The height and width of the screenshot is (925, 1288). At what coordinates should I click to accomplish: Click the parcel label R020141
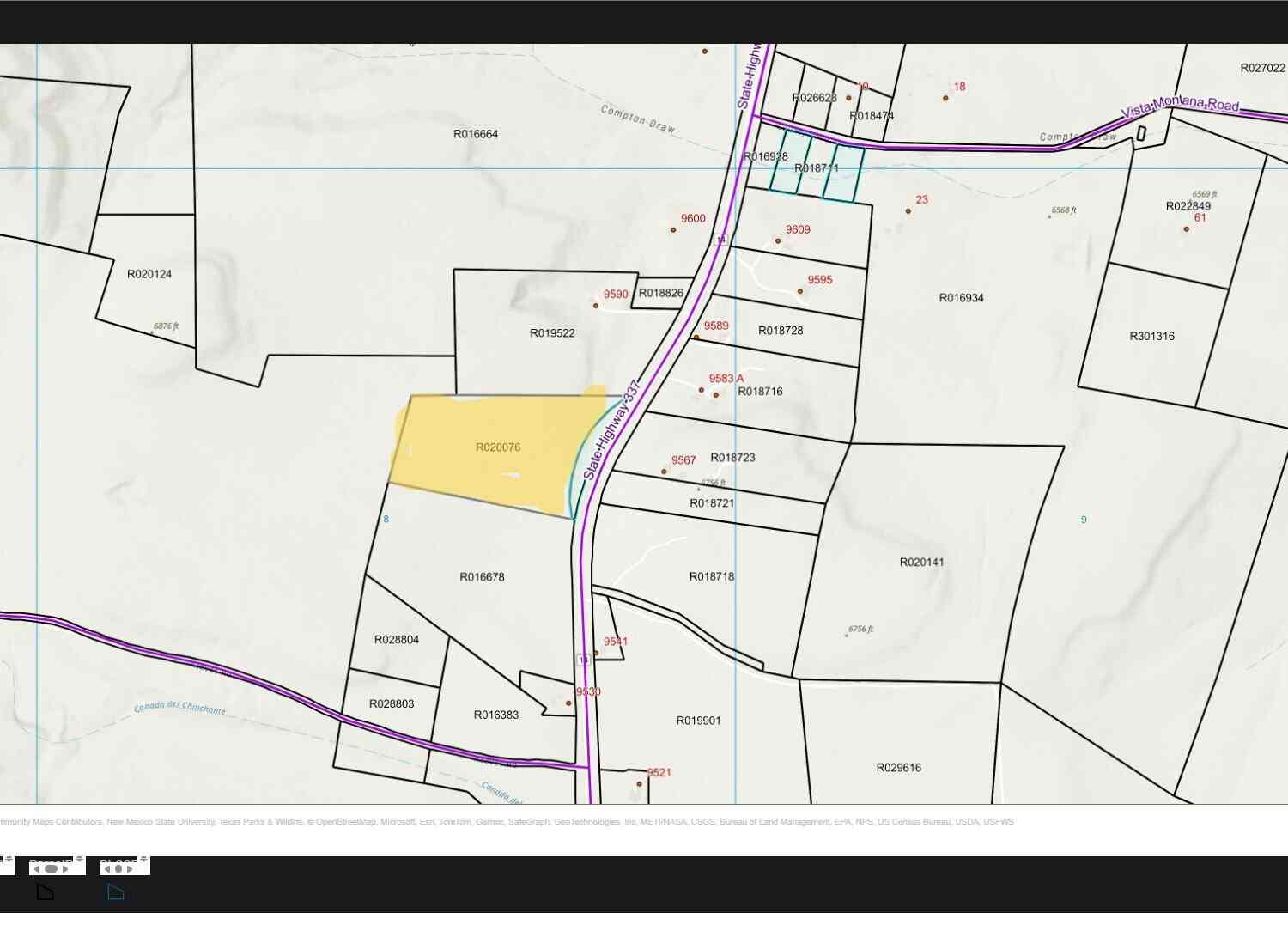point(921,563)
